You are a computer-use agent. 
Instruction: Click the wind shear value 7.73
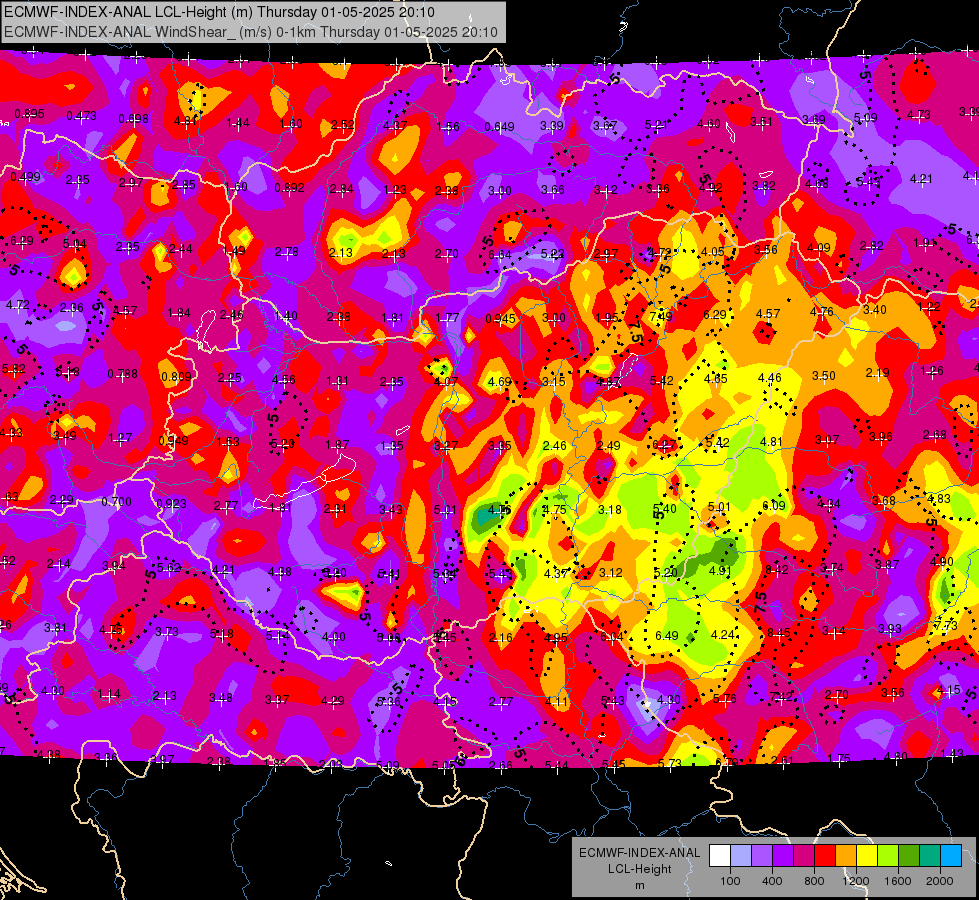tap(945, 625)
